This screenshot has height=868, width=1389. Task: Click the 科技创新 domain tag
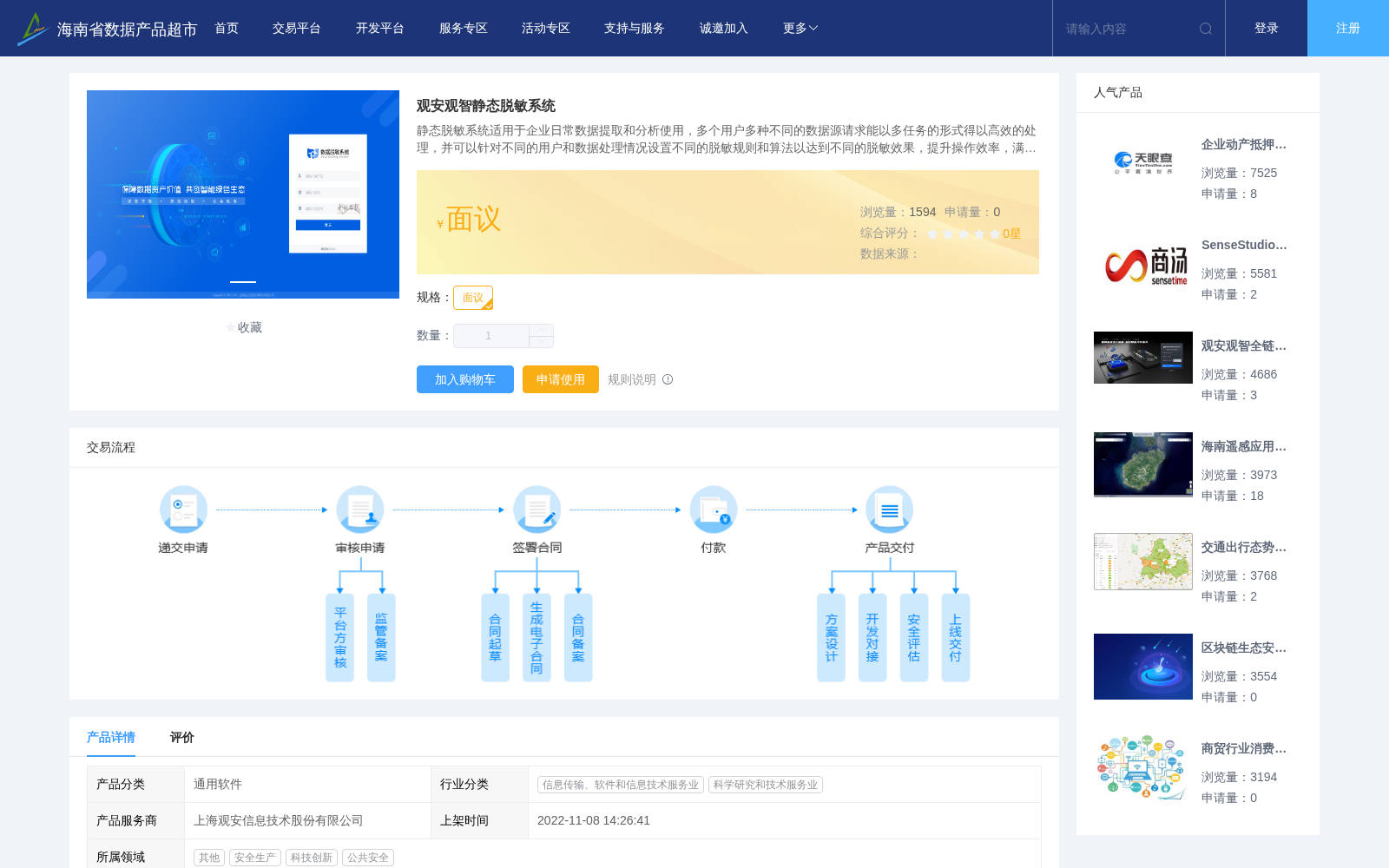point(312,858)
